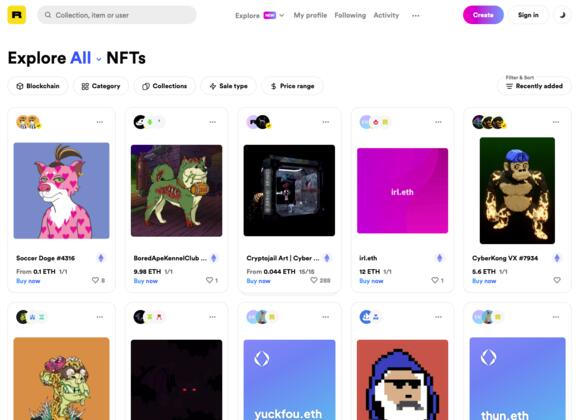Click Buy now on Soccer Doge #4316

tap(28, 281)
